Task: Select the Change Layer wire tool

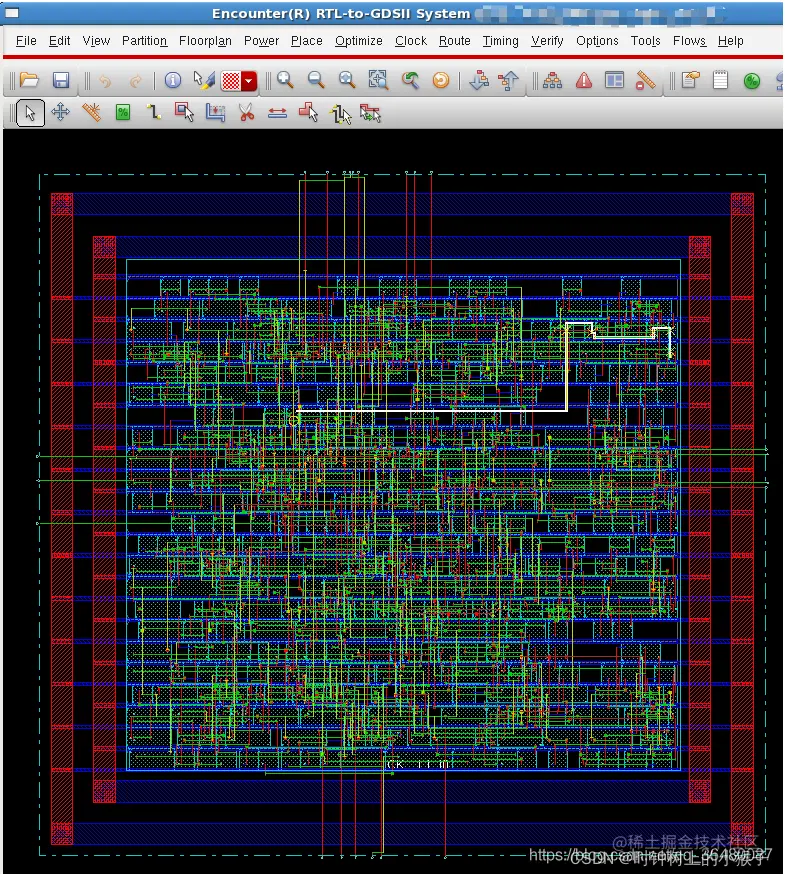Action: tap(341, 114)
